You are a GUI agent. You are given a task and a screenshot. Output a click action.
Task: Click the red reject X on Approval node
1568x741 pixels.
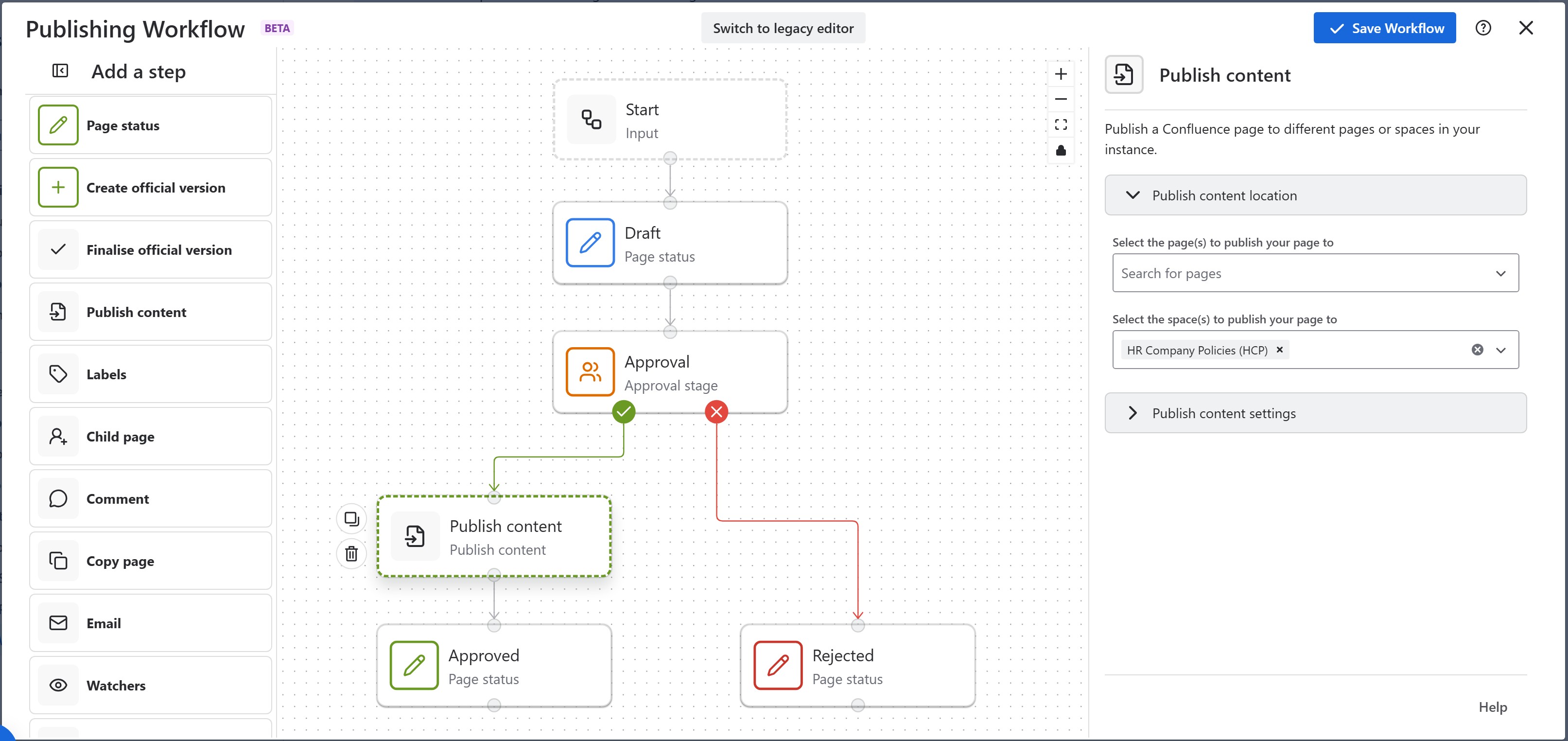coord(716,412)
